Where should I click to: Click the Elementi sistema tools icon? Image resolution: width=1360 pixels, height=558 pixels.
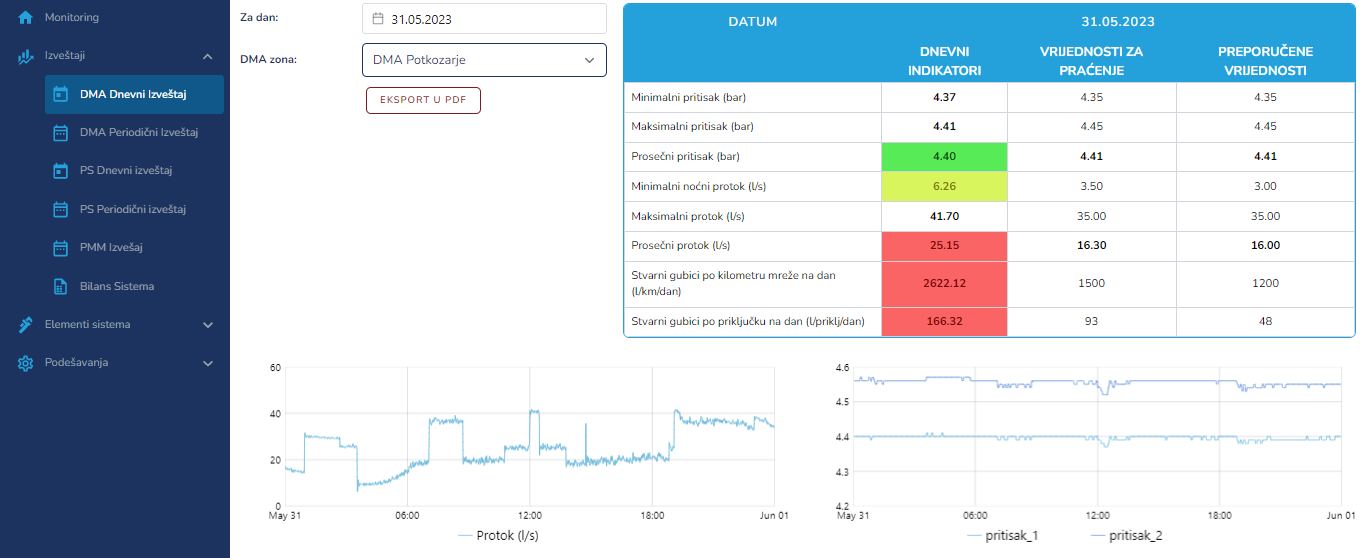point(26,324)
